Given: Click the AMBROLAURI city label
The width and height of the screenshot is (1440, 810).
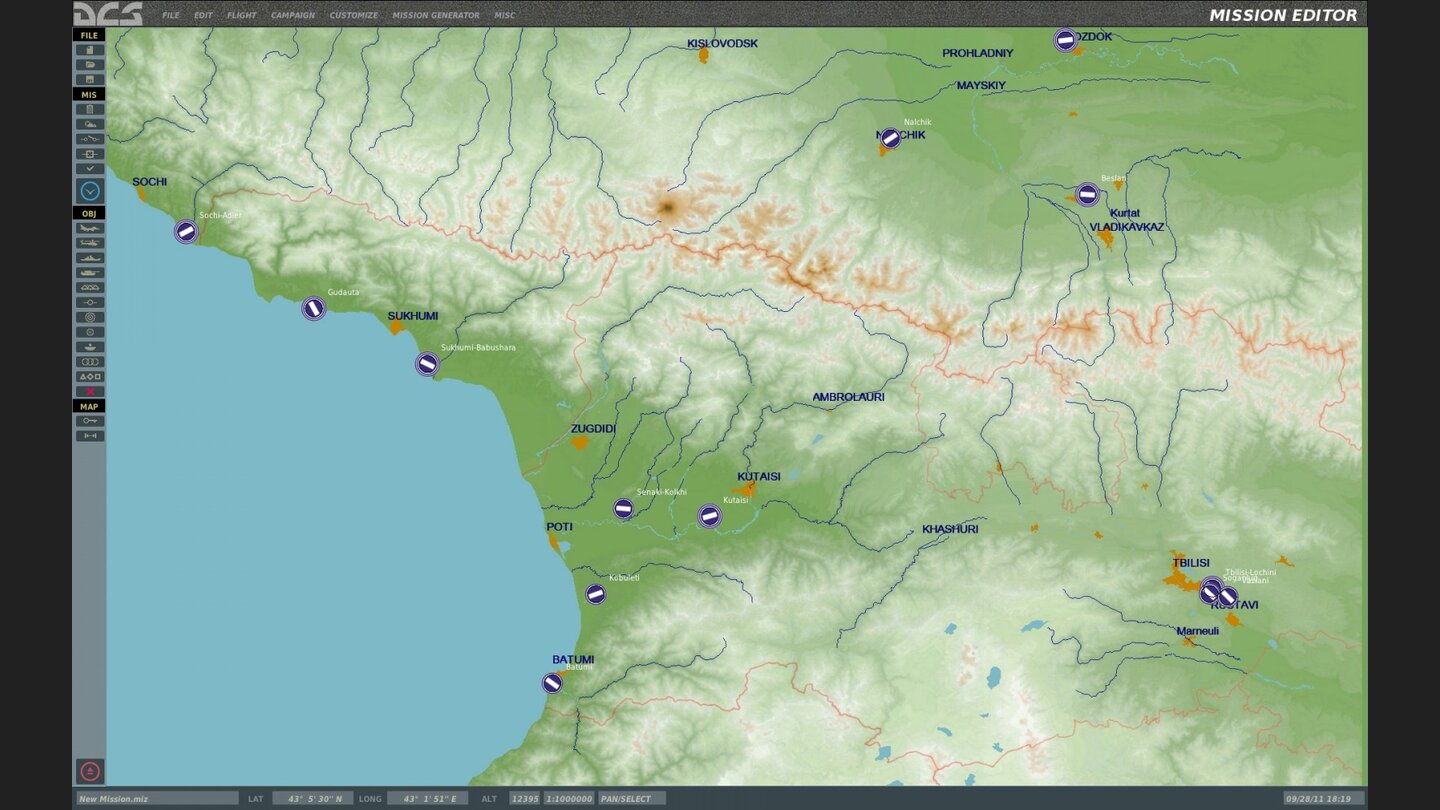Looking at the screenshot, I should 848,397.
